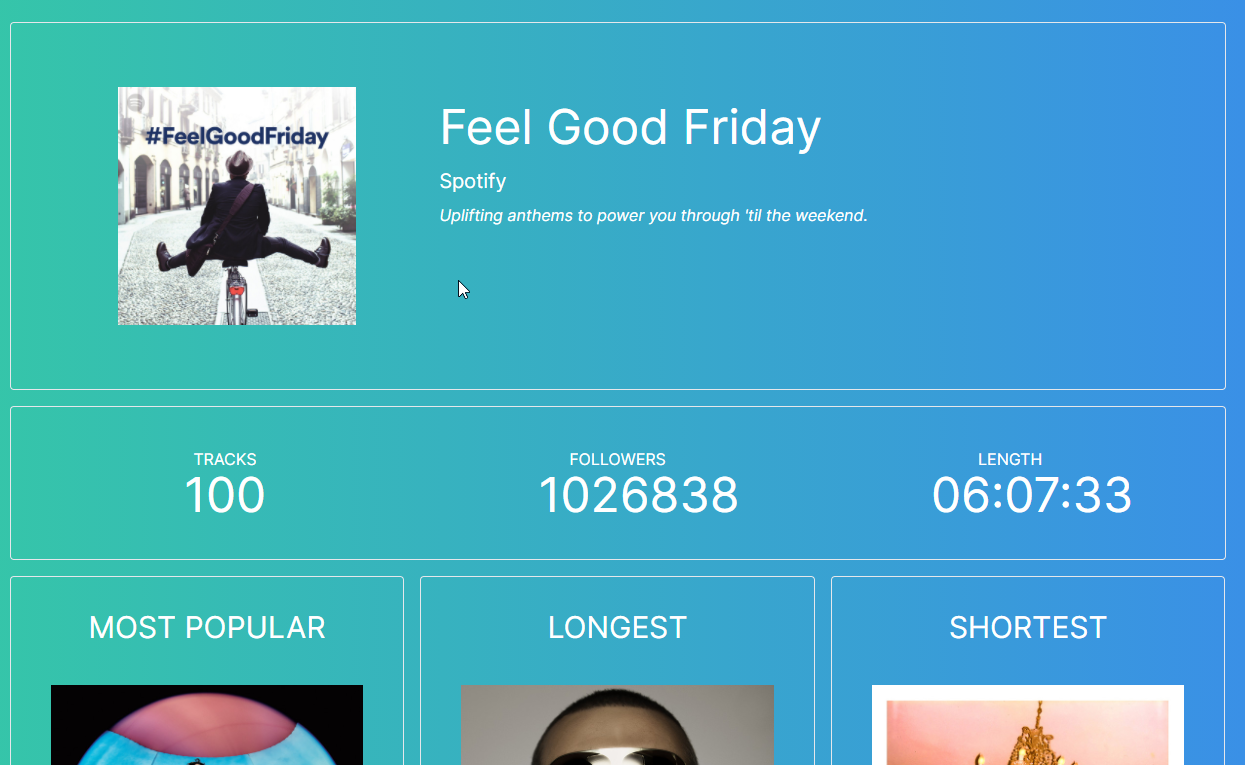Click the SHORTEST heading
Screen dimensions: 1245x765
point(1028,627)
